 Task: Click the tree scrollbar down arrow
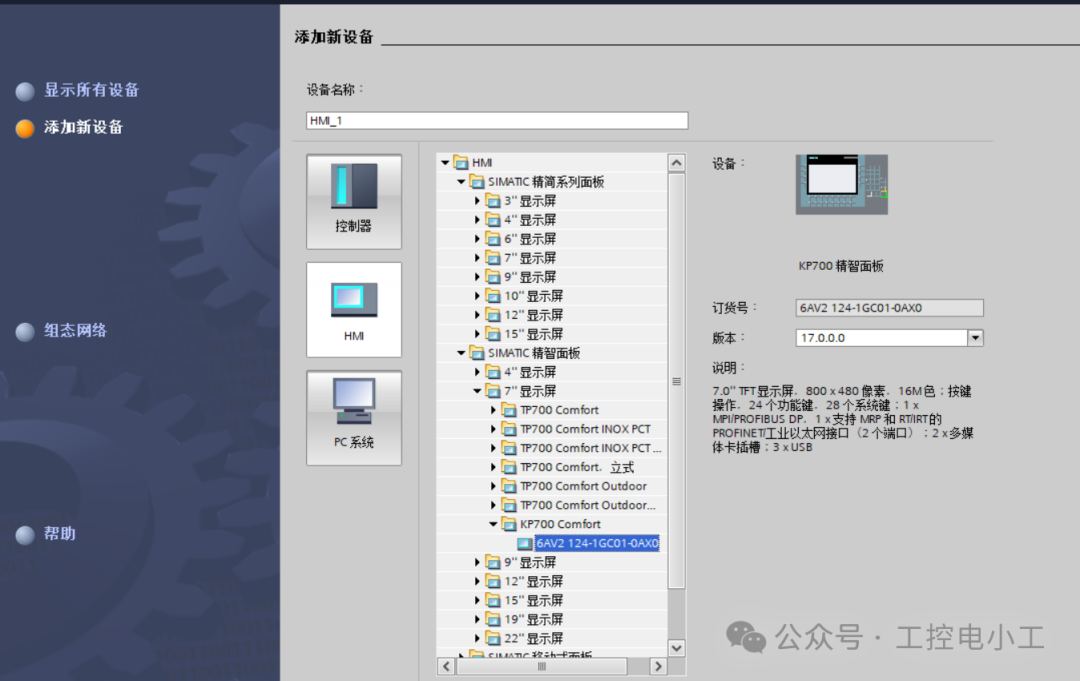coord(676,648)
